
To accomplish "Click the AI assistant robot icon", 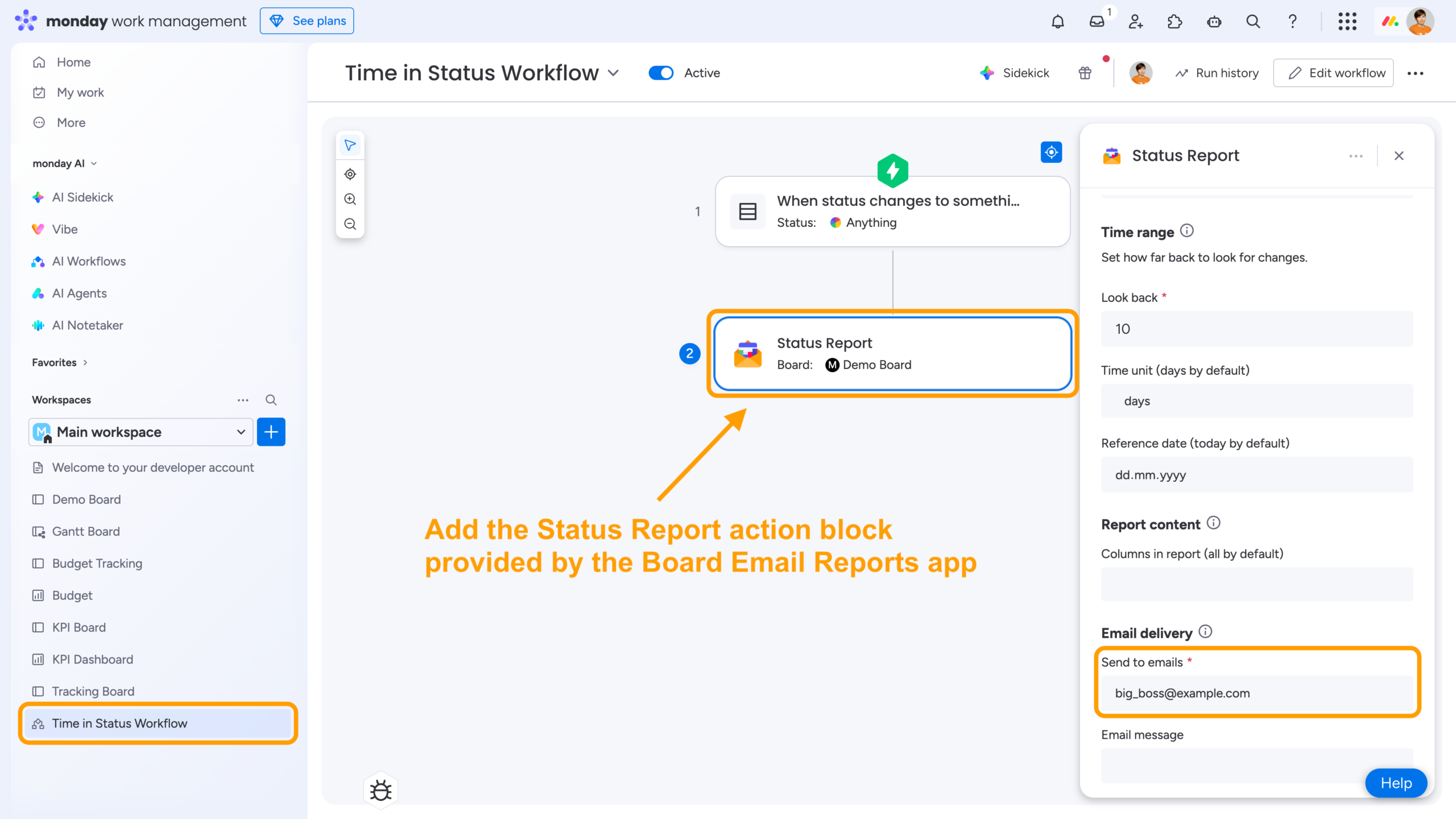I will point(1214,21).
